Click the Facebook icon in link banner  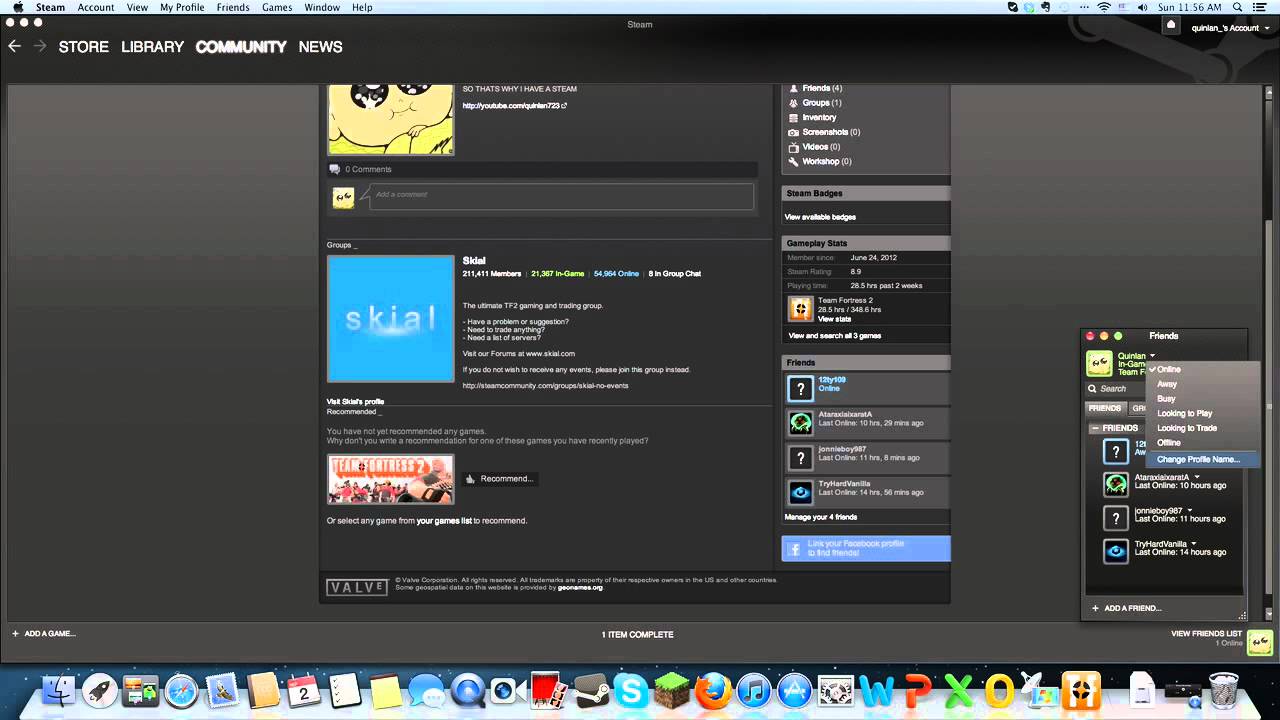tap(796, 549)
